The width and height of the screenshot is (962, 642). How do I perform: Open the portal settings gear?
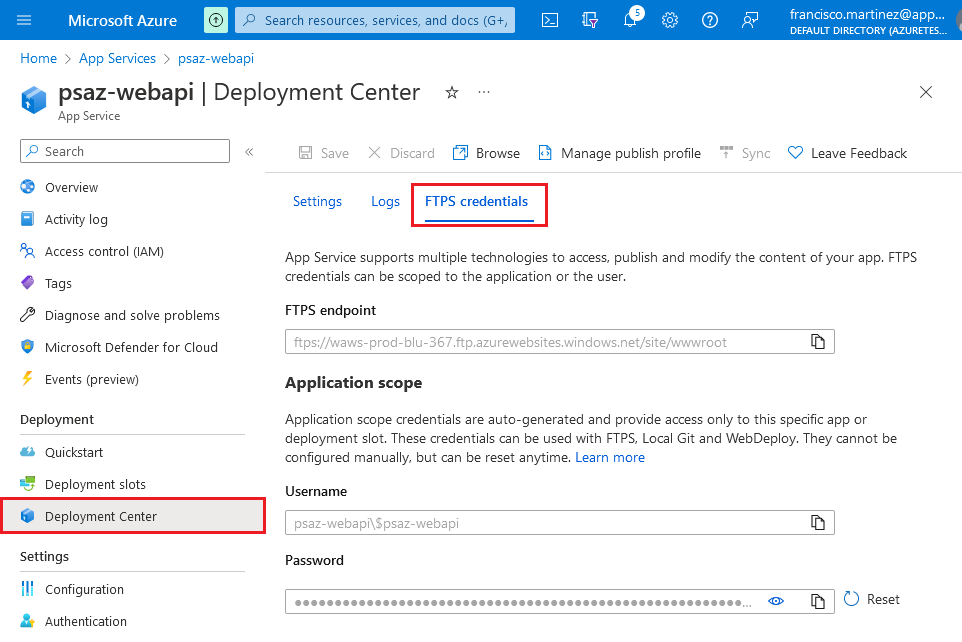669,19
